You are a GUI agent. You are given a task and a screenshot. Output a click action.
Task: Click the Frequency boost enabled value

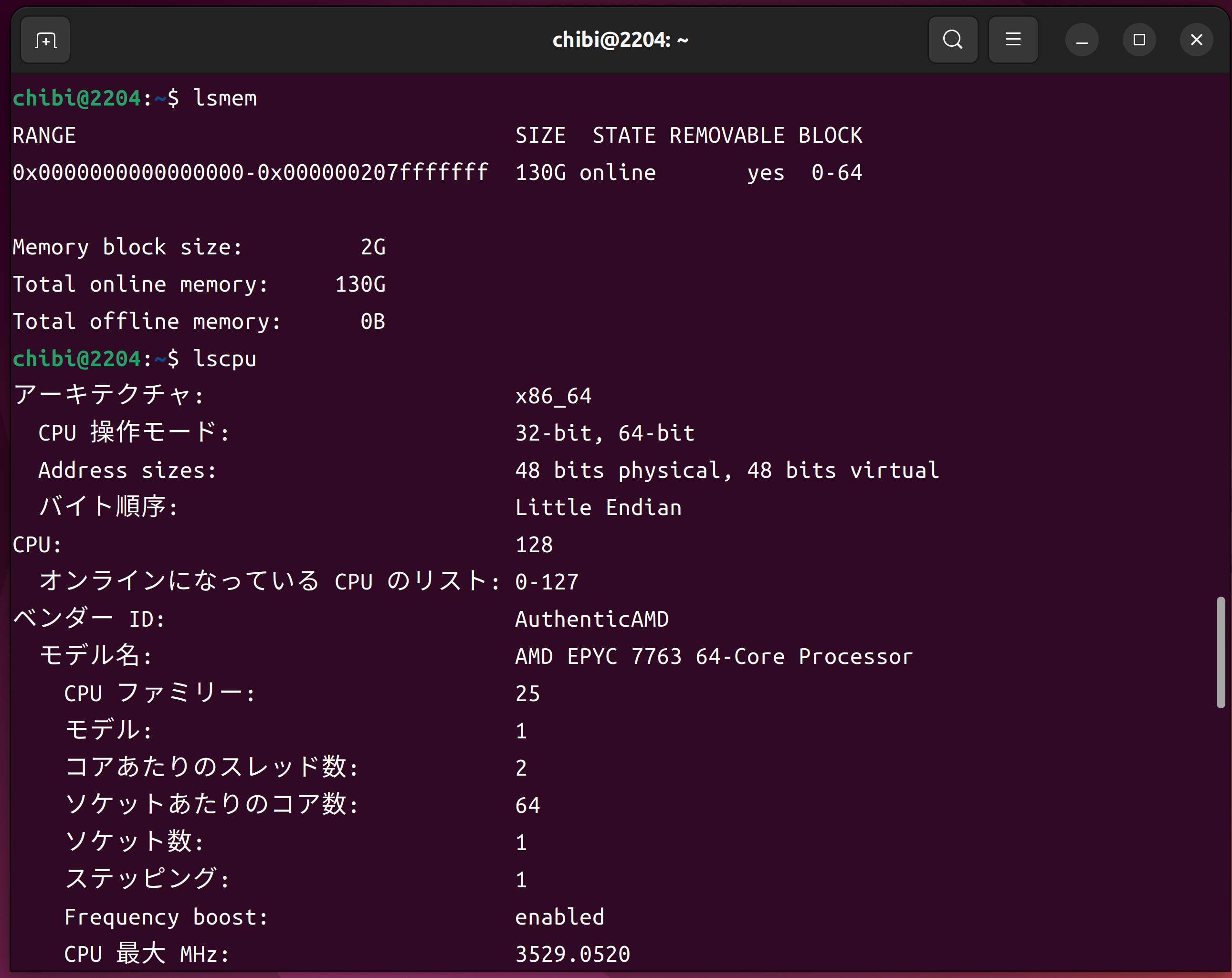[x=559, y=917]
